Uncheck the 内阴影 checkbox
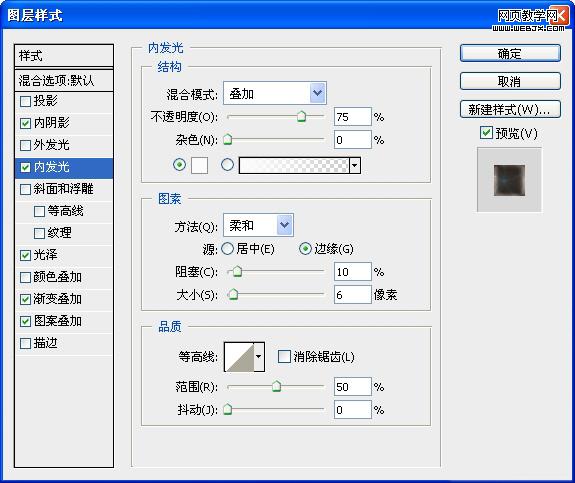 pos(25,123)
